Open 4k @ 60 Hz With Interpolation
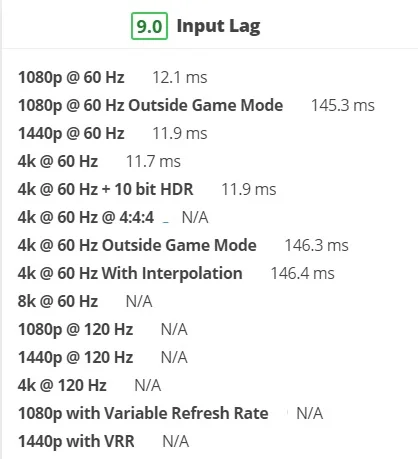 coord(130,273)
